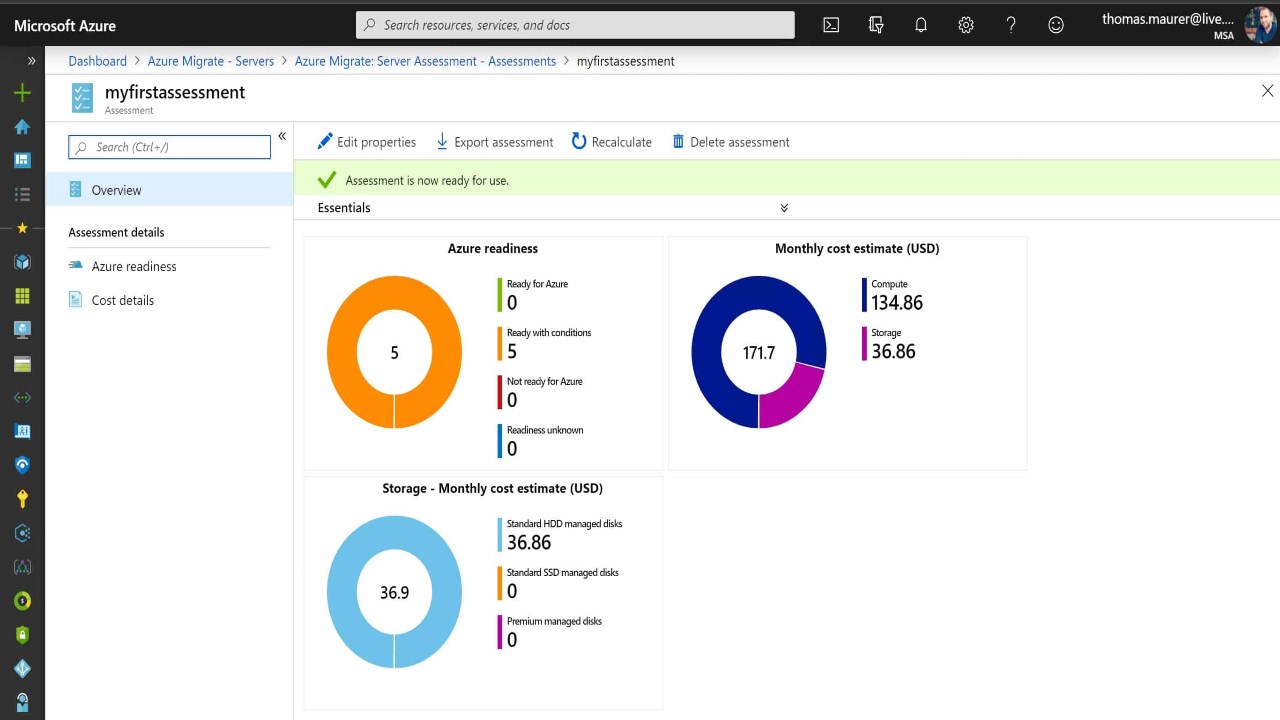Click the light blue storage cost donut
1280x720 pixels.
[x=341, y=592]
